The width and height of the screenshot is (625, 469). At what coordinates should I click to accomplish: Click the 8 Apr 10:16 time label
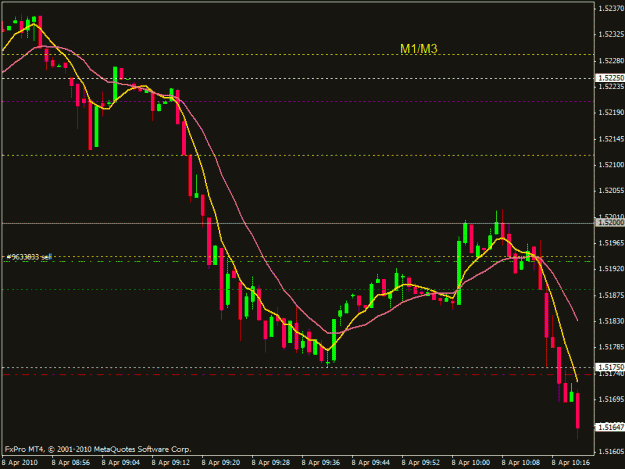(571, 463)
